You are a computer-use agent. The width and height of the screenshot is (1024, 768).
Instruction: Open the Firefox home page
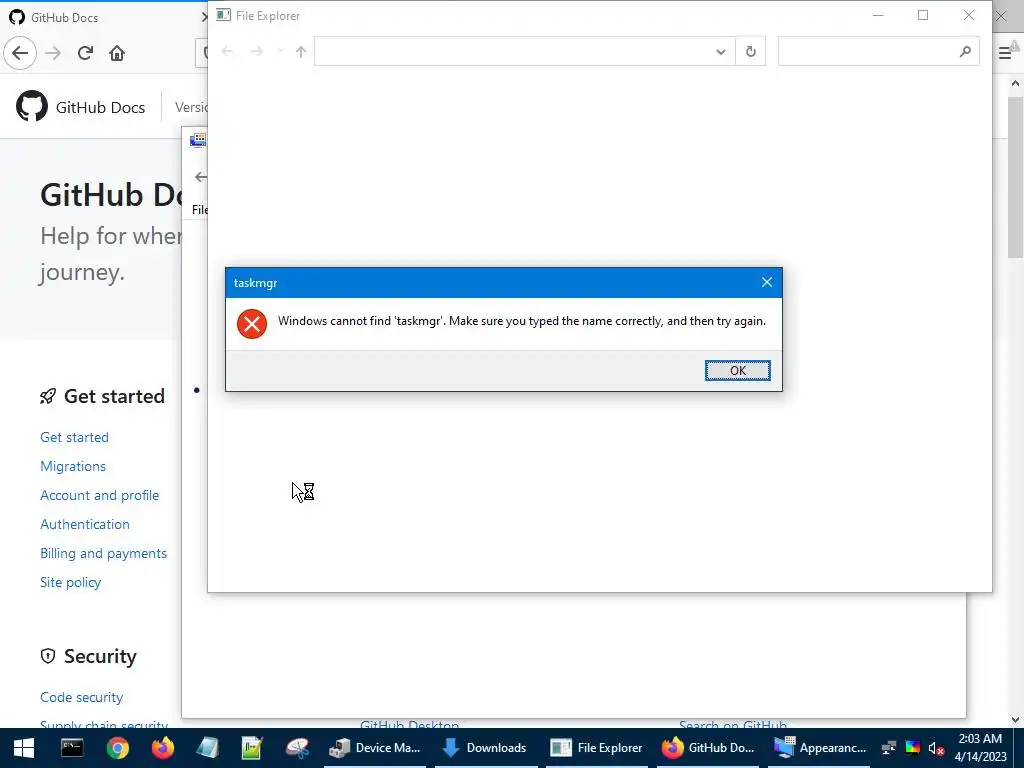pyautogui.click(x=117, y=53)
